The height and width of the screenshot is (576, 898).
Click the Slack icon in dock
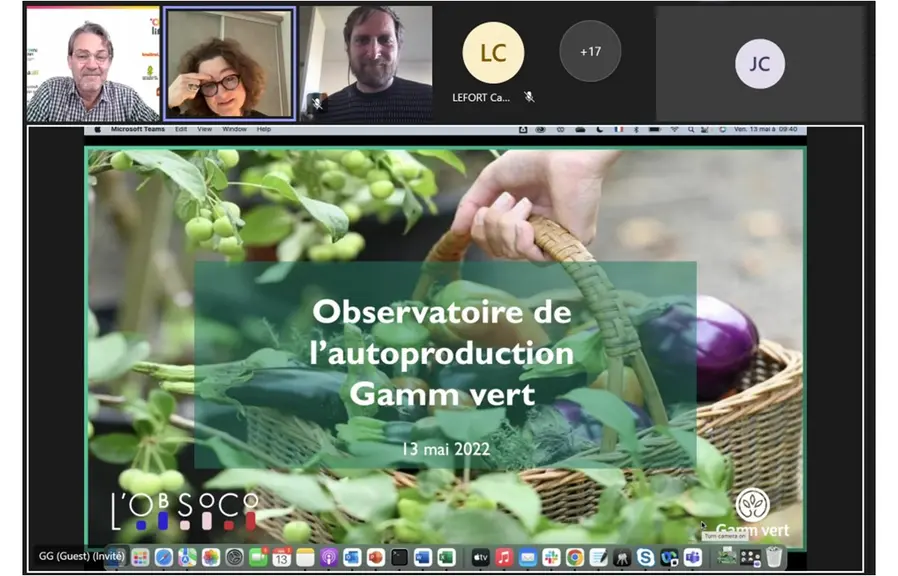pyautogui.click(x=551, y=557)
